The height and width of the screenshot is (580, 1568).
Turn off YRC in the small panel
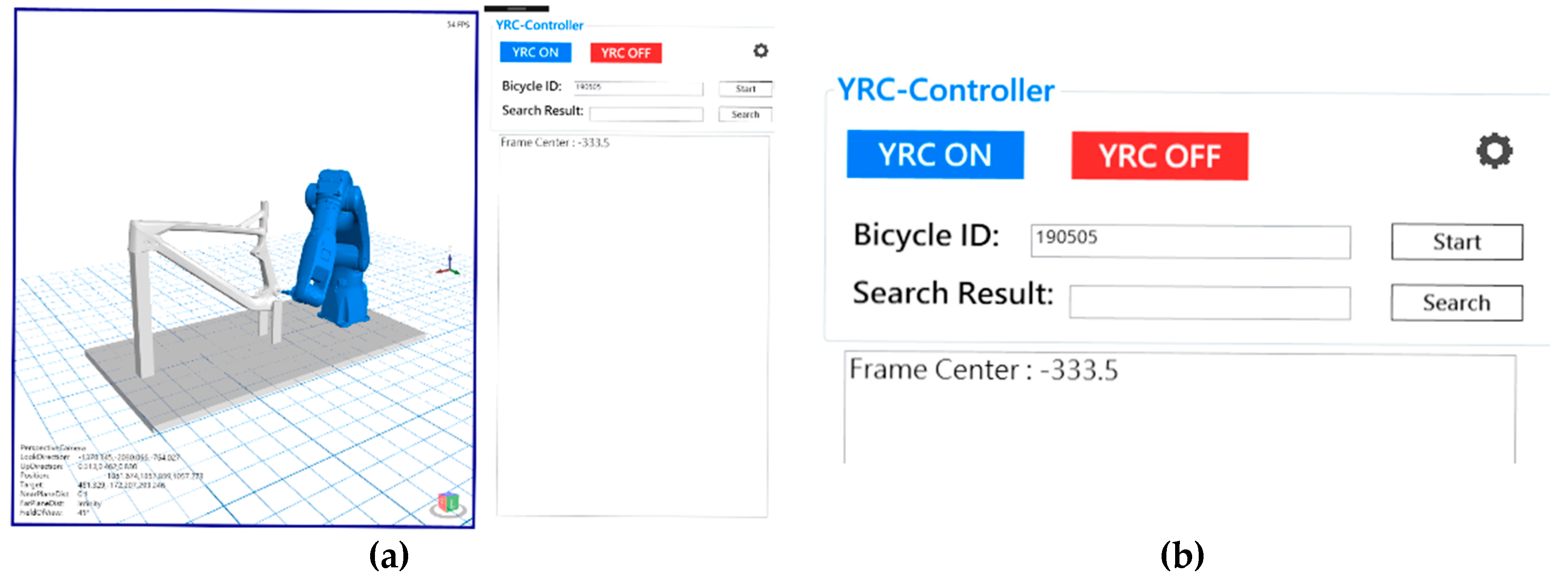tap(625, 53)
